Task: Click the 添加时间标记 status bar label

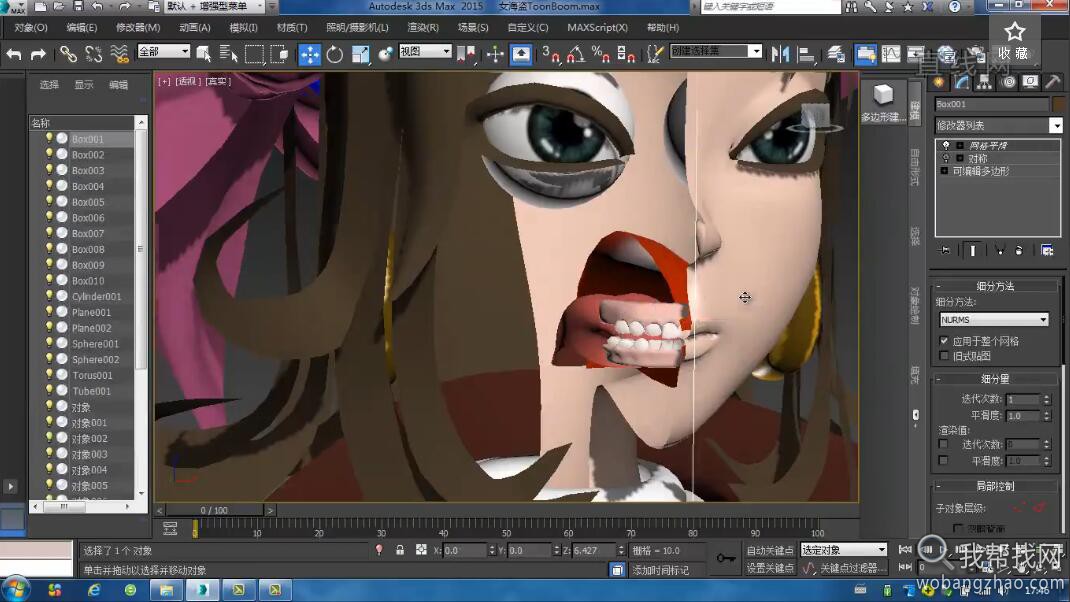Action: point(660,569)
